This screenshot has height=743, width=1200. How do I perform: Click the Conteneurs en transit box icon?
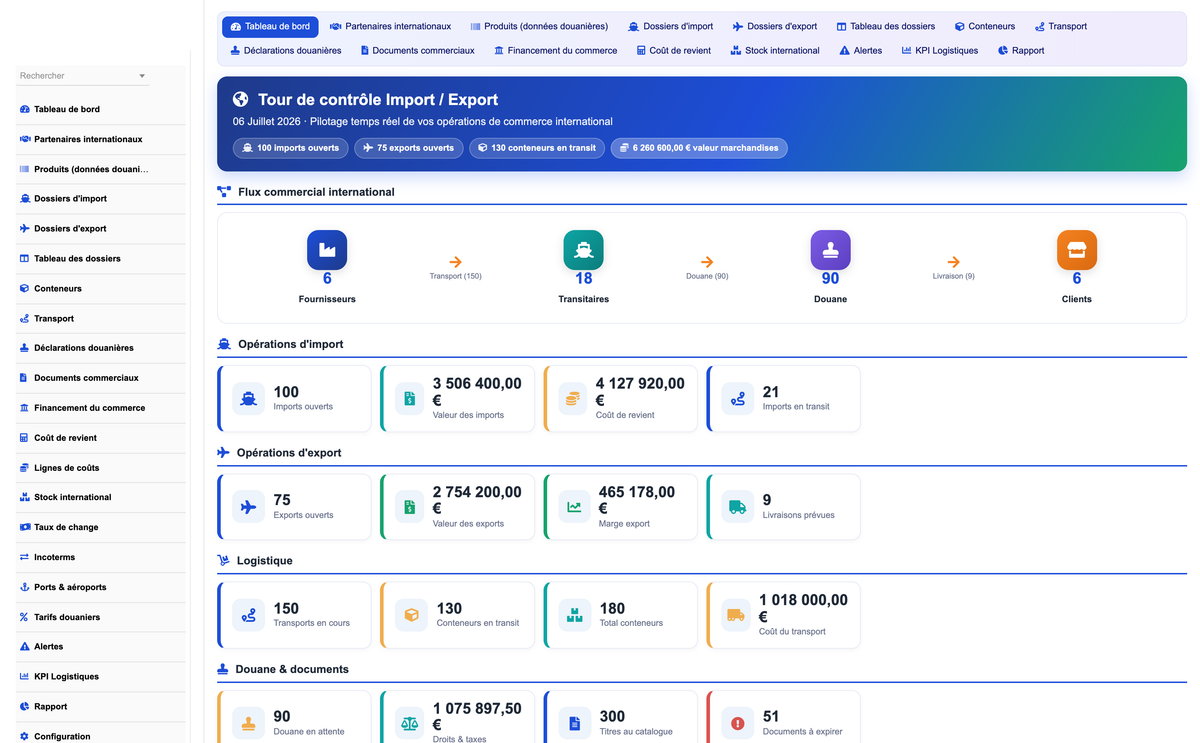click(410, 615)
